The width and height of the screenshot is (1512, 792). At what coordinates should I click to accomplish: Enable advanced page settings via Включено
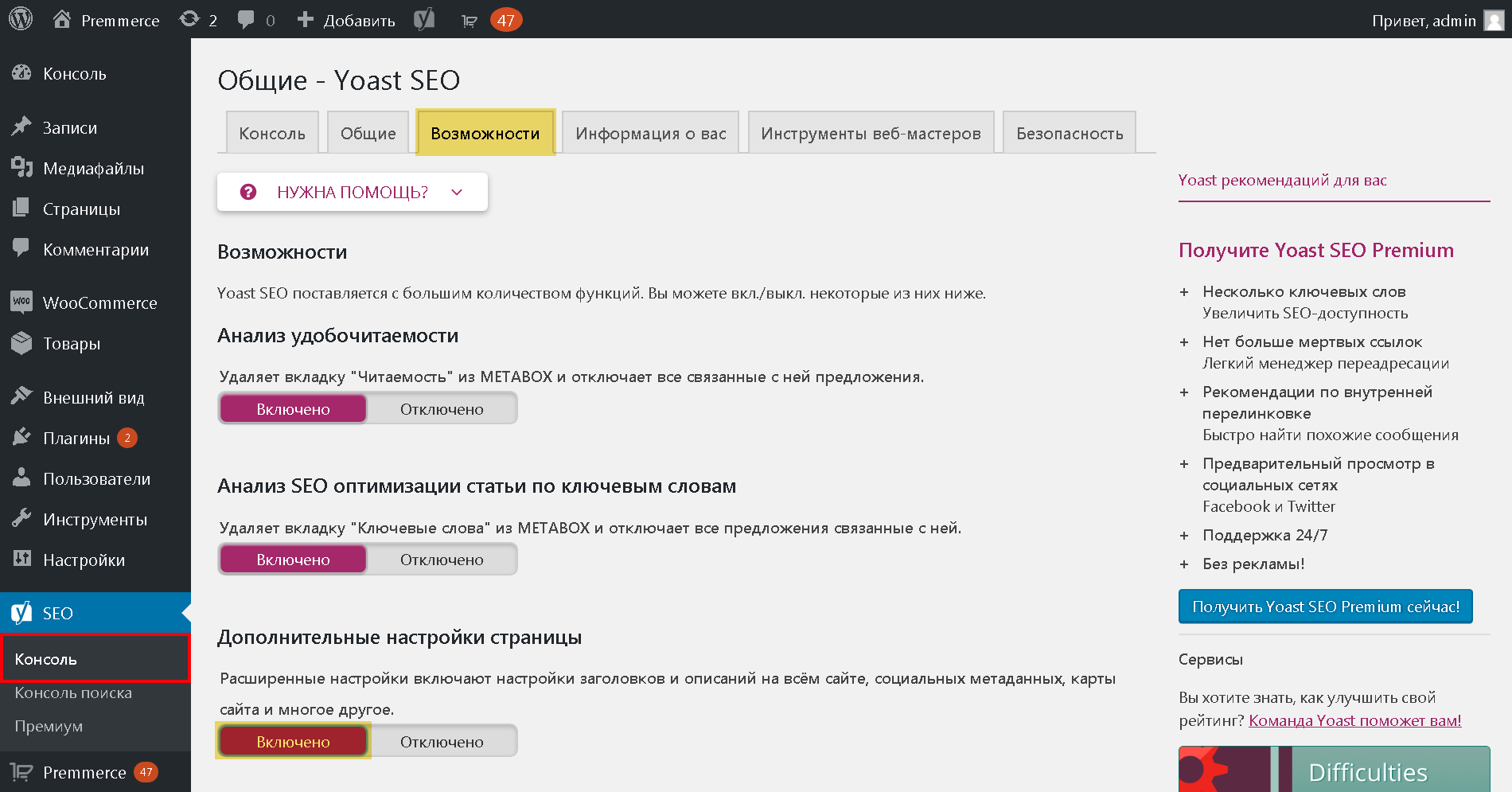pyautogui.click(x=293, y=741)
